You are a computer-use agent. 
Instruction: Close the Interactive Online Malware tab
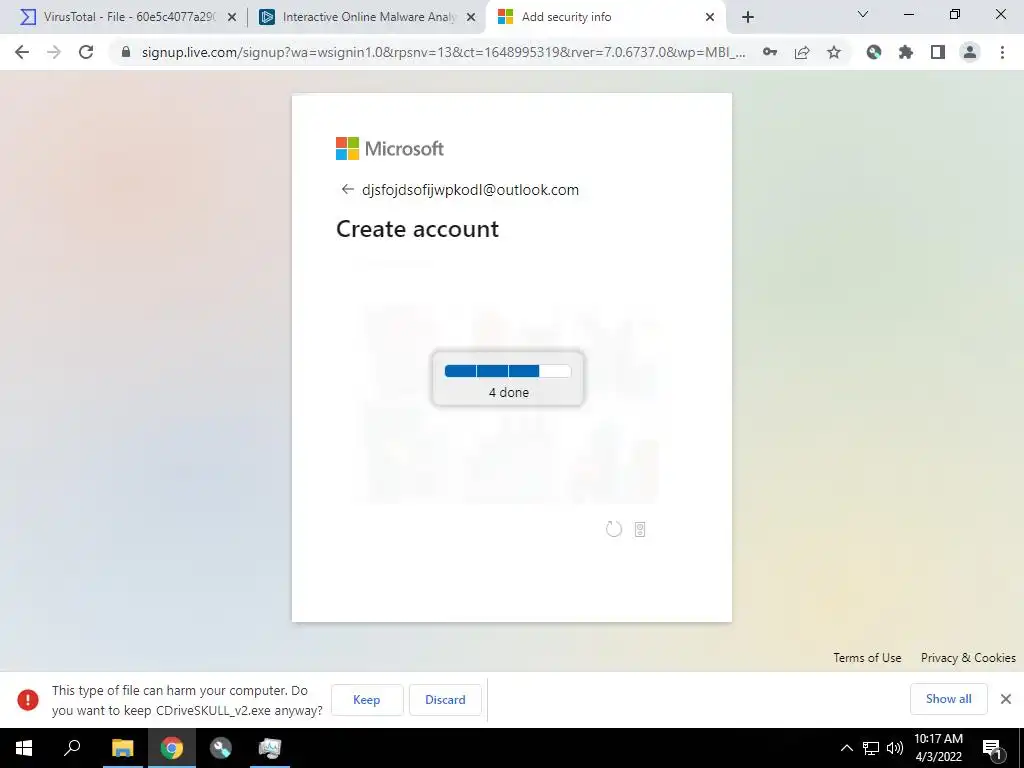point(471,18)
